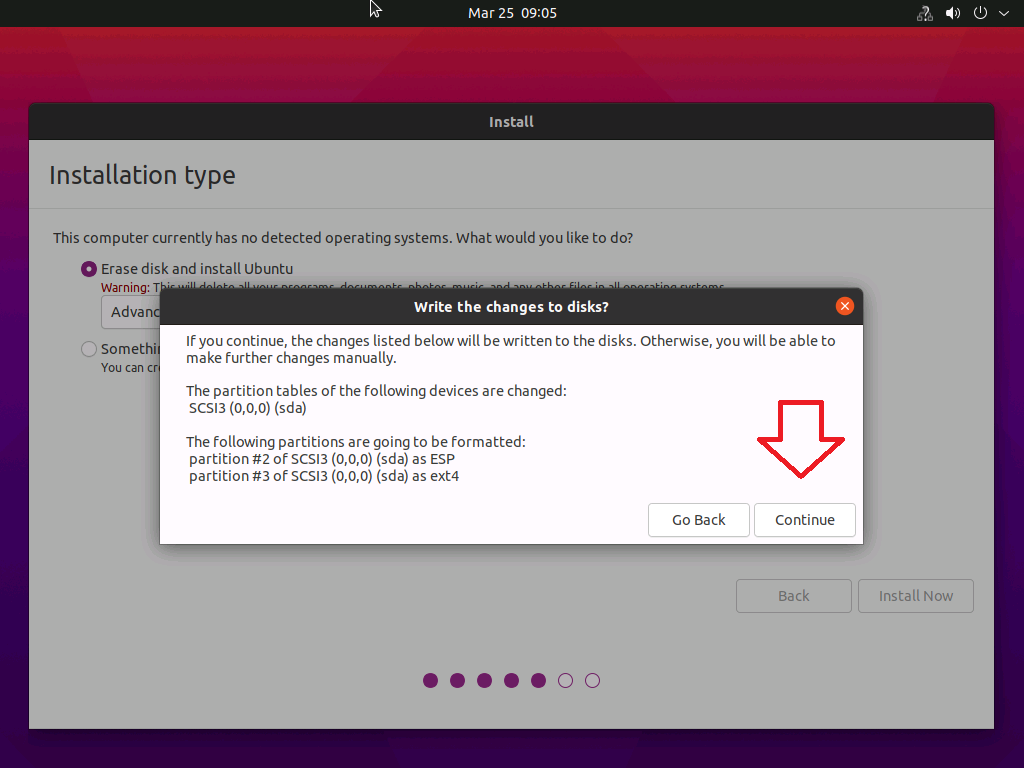
Task: Close the 'Write the changes to disks?' dialog
Action: (x=845, y=306)
